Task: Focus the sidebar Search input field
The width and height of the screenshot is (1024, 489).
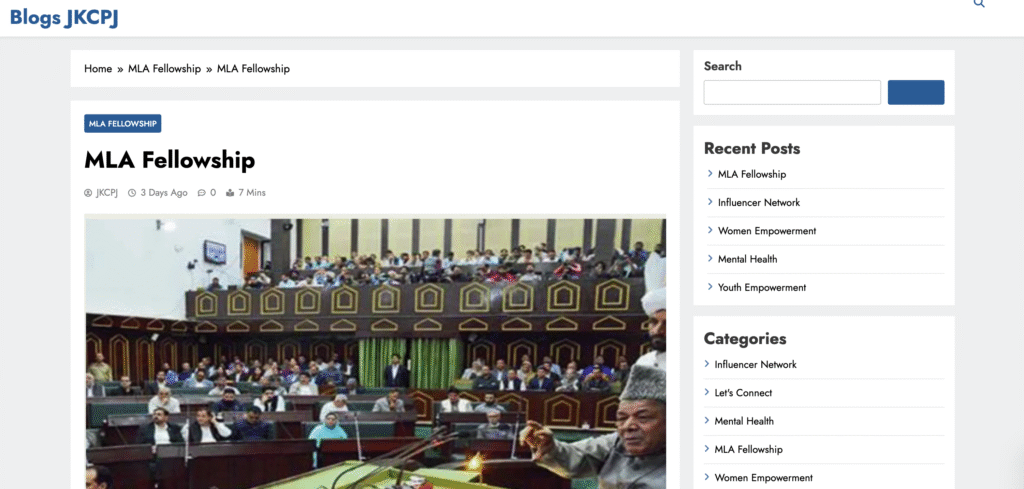Action: pyautogui.click(x=792, y=92)
